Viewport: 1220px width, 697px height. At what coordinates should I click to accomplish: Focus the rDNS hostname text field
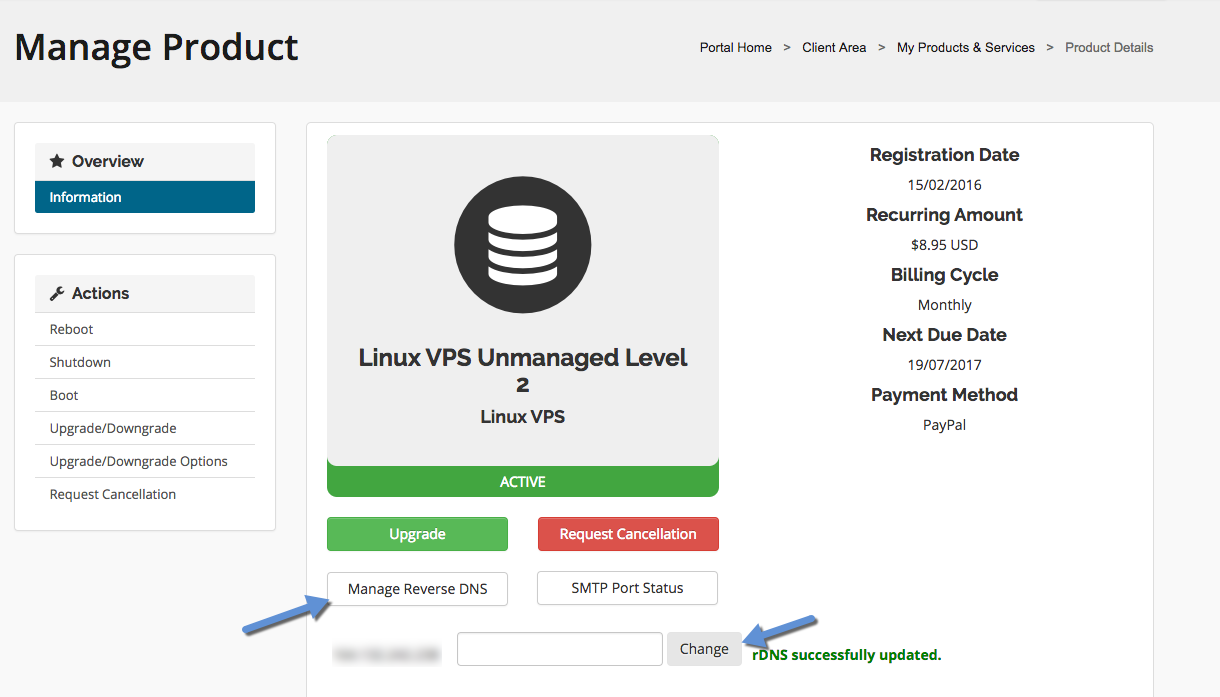pos(559,649)
